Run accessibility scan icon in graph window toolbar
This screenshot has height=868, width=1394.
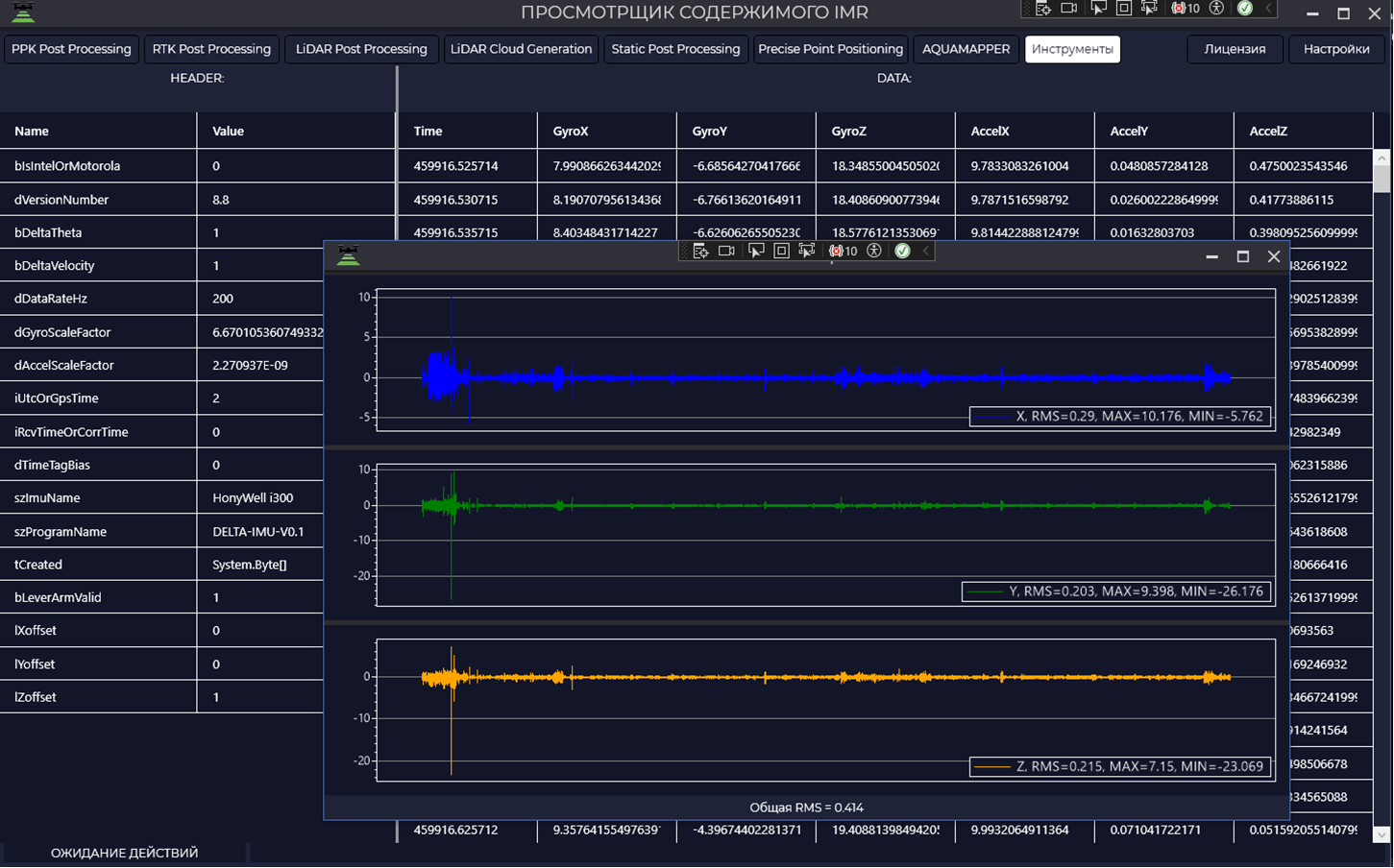tap(874, 251)
